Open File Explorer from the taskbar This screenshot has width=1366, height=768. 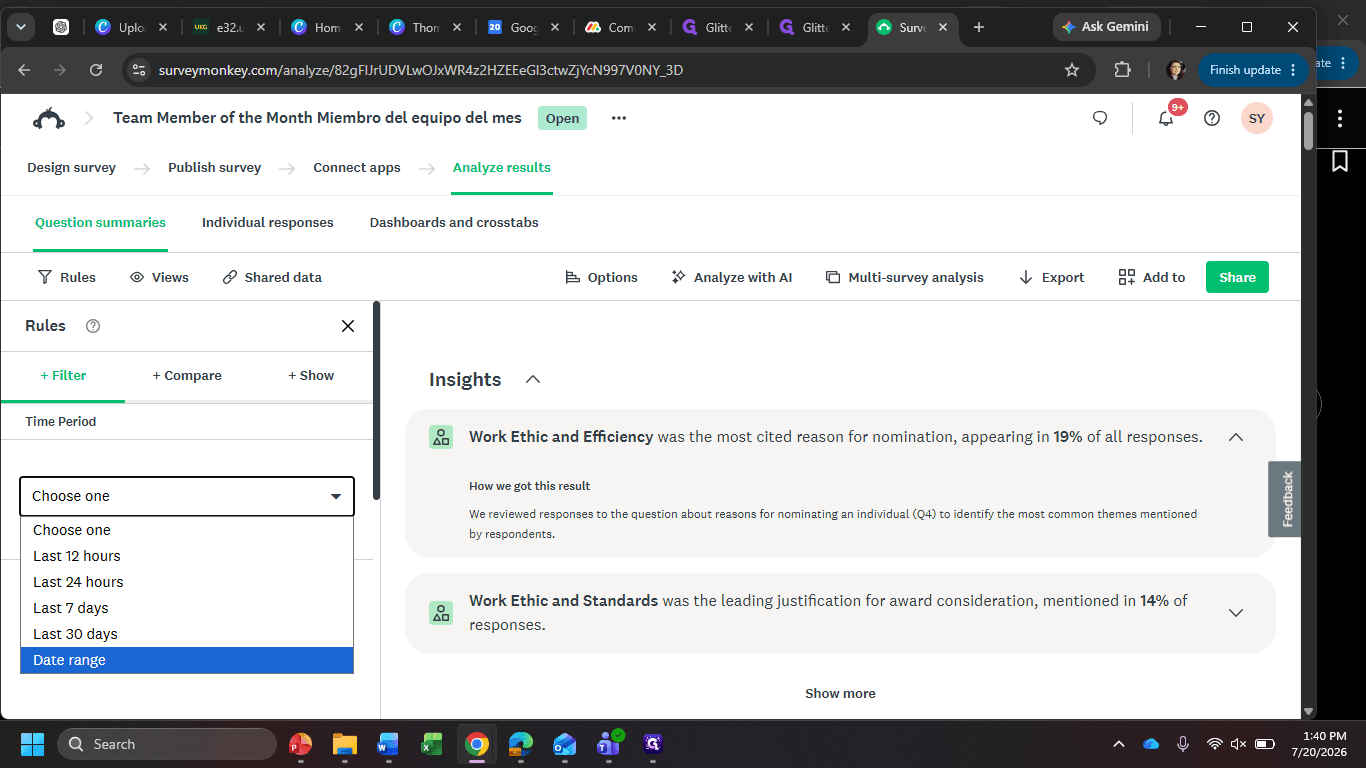click(x=344, y=744)
